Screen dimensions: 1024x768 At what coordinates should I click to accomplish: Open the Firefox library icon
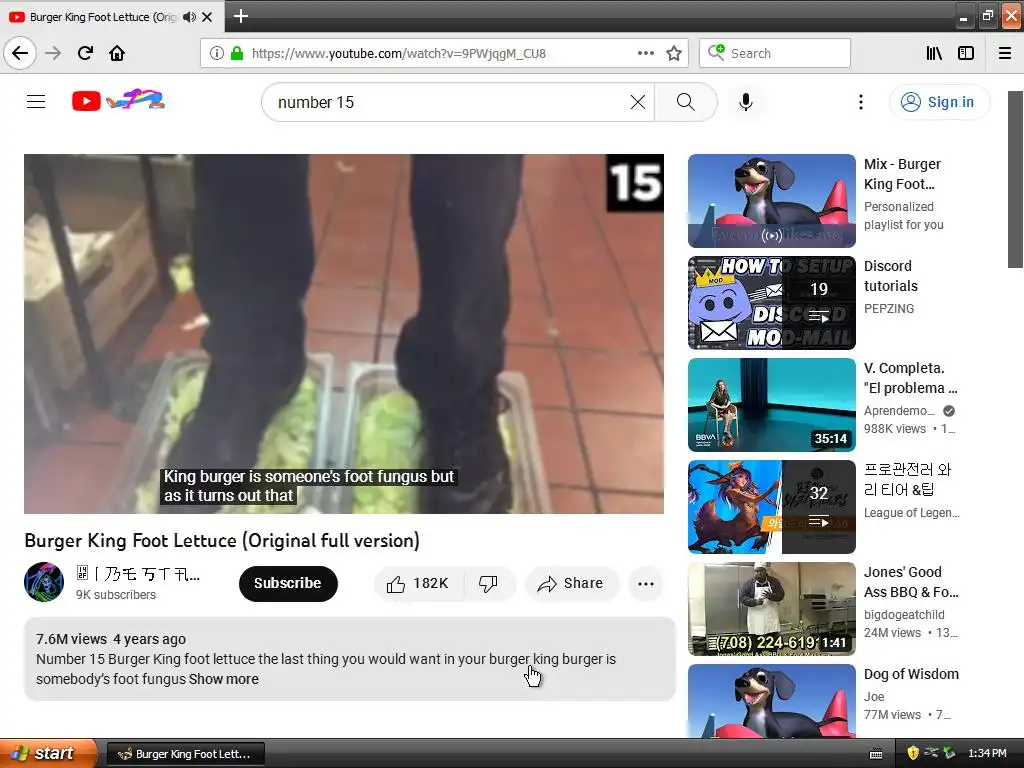pyautogui.click(x=934, y=53)
